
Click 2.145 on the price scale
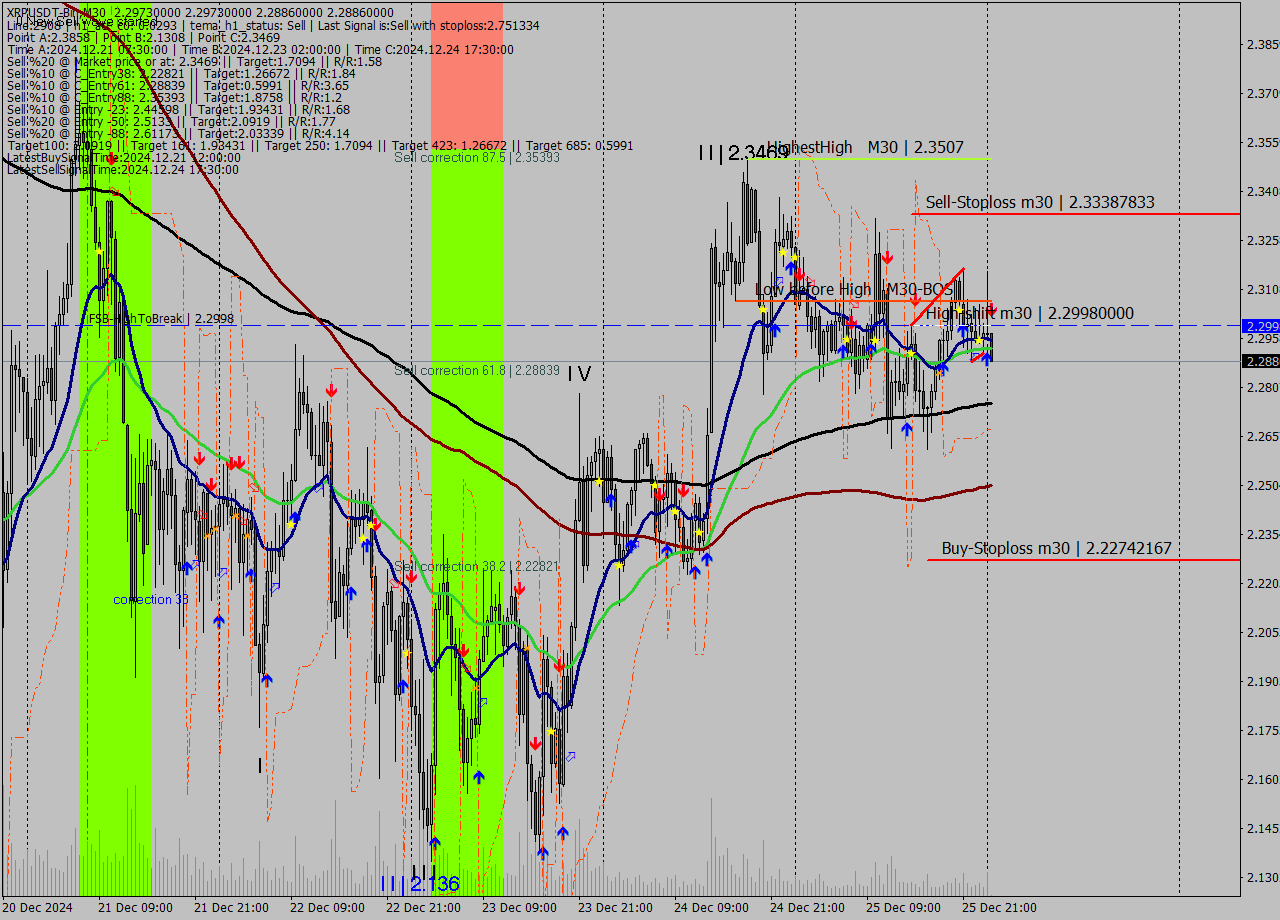[x=1262, y=828]
